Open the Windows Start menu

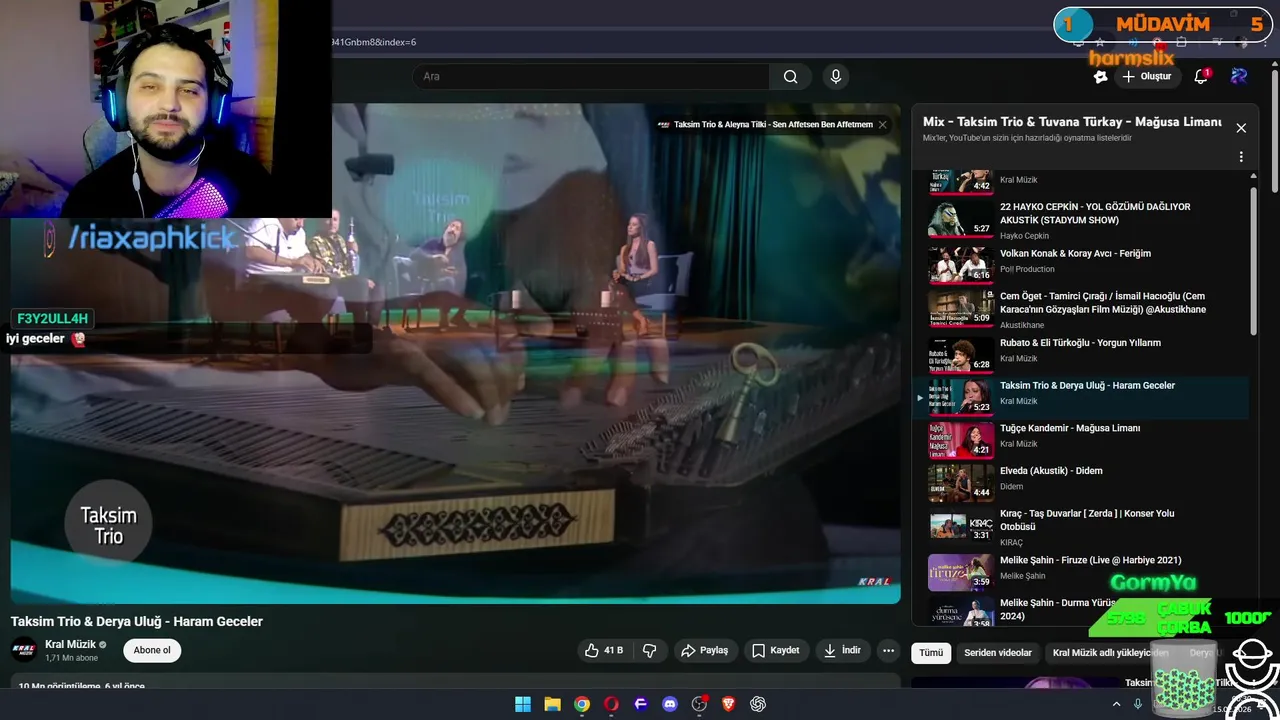coord(523,704)
